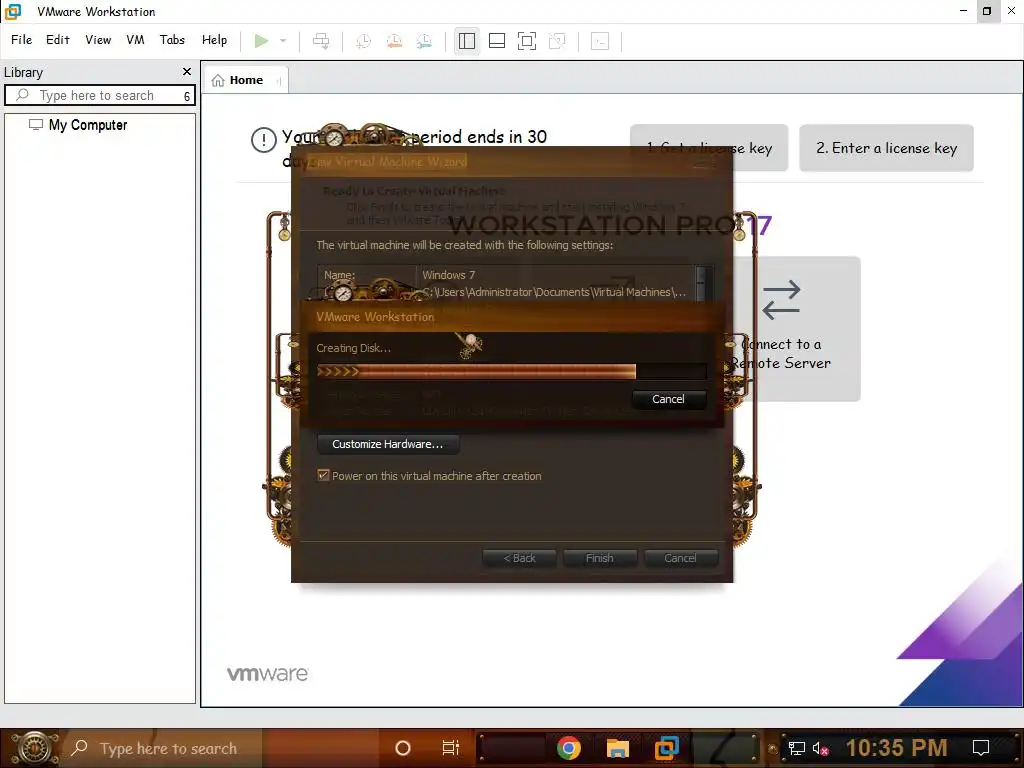Click the Send Ctrl+Alt+Del toolbar icon

[321, 41]
